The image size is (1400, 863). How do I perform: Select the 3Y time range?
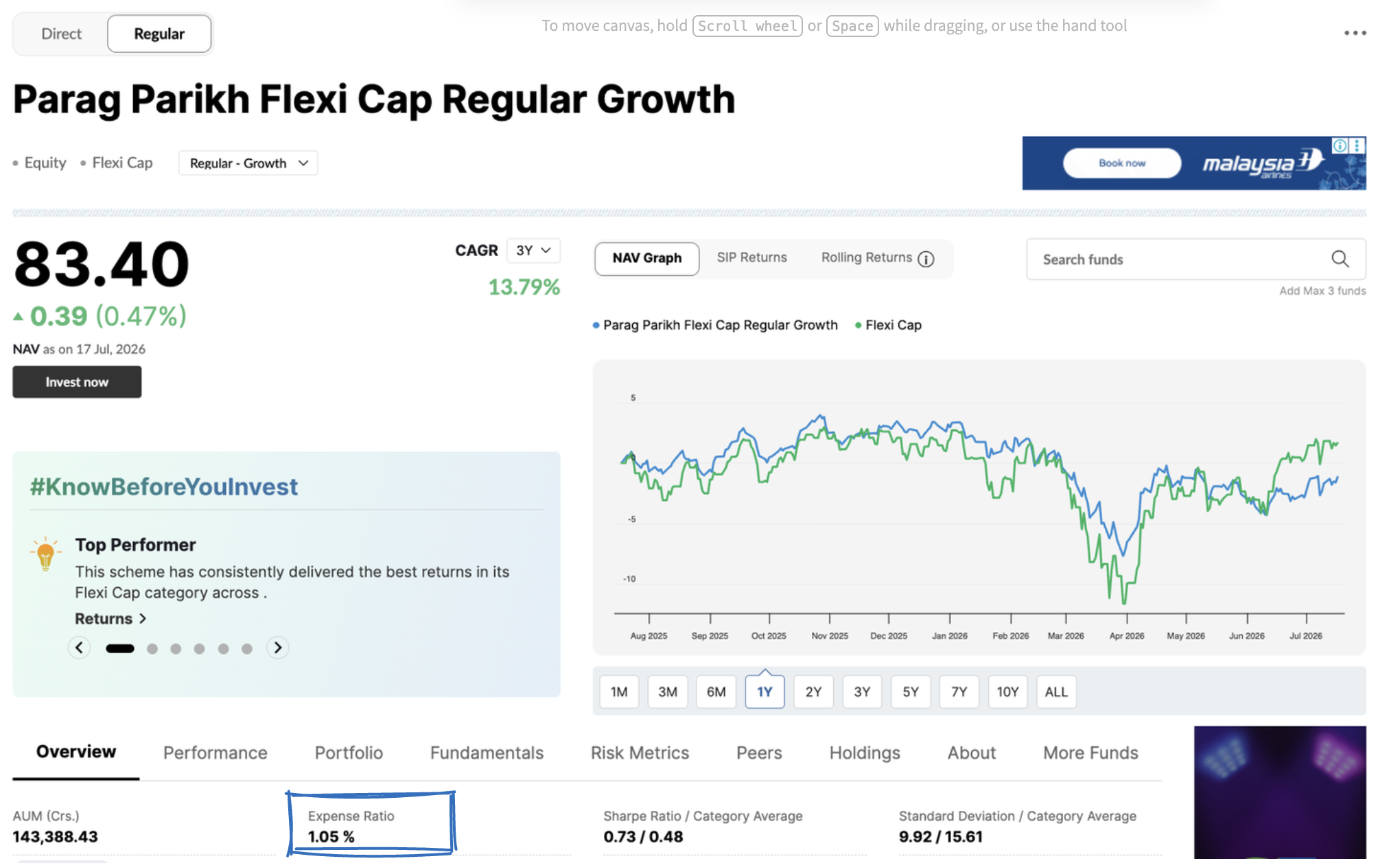coord(862,691)
